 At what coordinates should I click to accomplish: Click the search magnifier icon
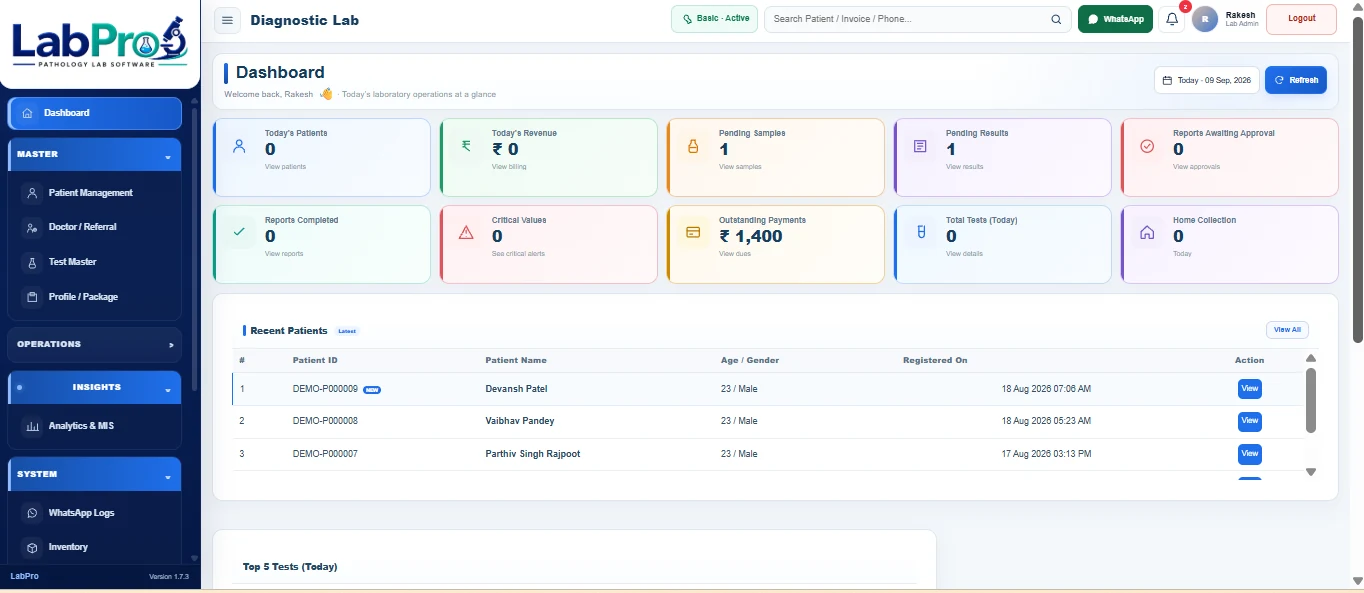[x=1056, y=19]
